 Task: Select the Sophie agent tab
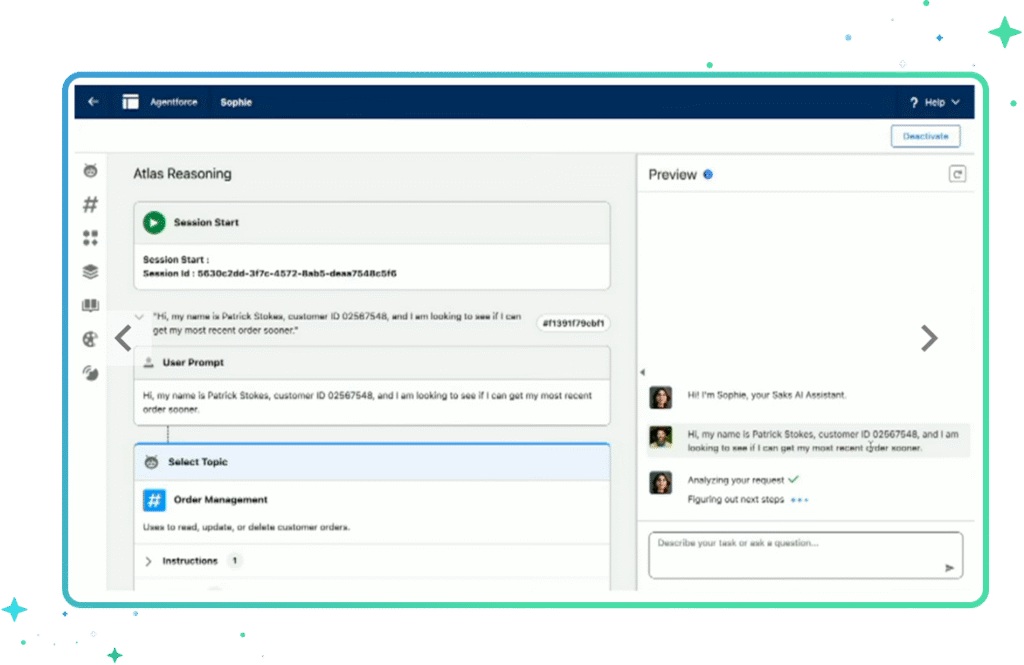236,103
